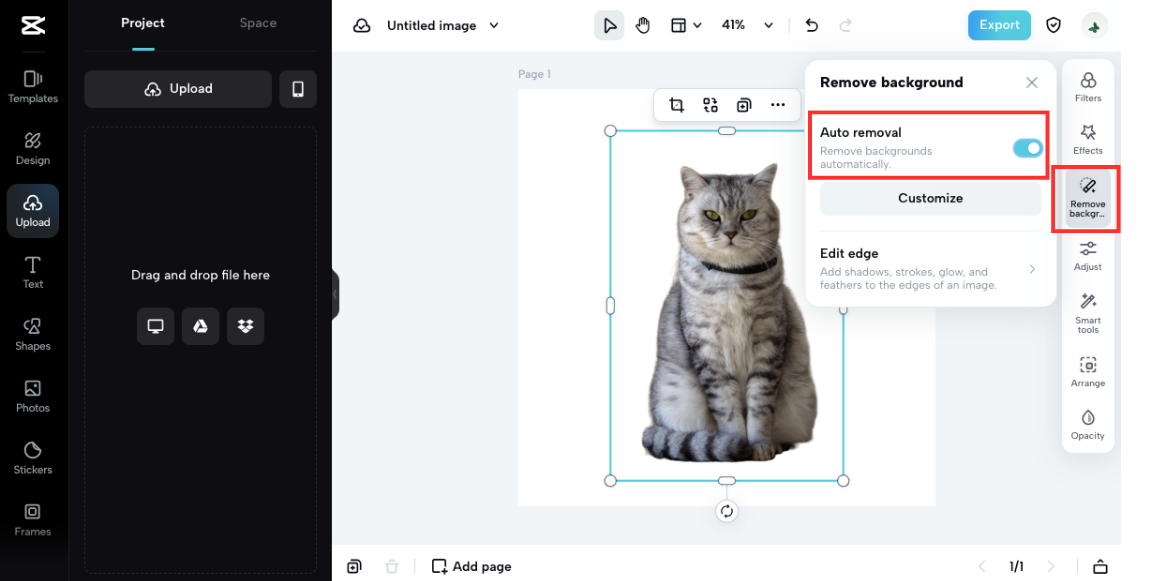This screenshot has height=581, width=1159.
Task: Click the shield security icon
Action: pyautogui.click(x=1053, y=25)
